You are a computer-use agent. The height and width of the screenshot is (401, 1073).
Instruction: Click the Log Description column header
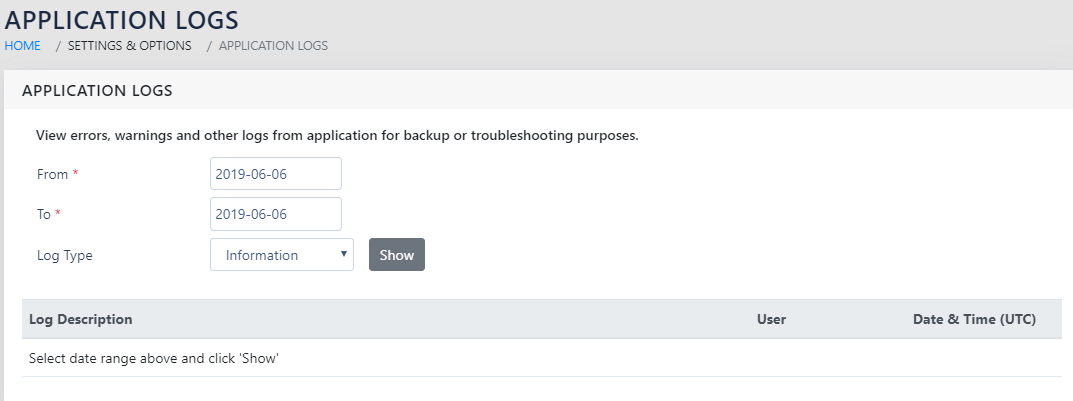[x=81, y=320]
